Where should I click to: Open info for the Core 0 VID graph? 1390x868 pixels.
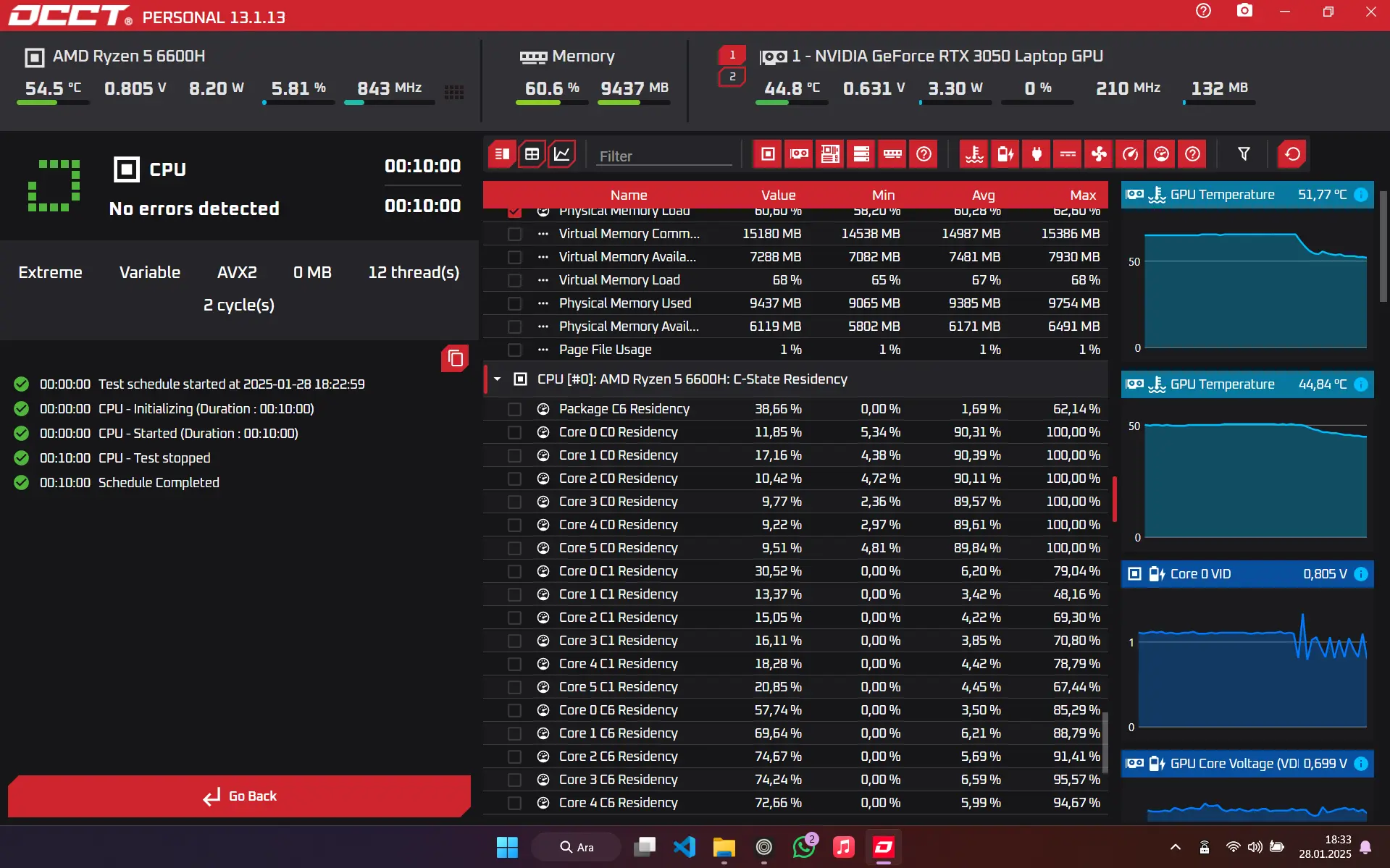tap(1361, 574)
